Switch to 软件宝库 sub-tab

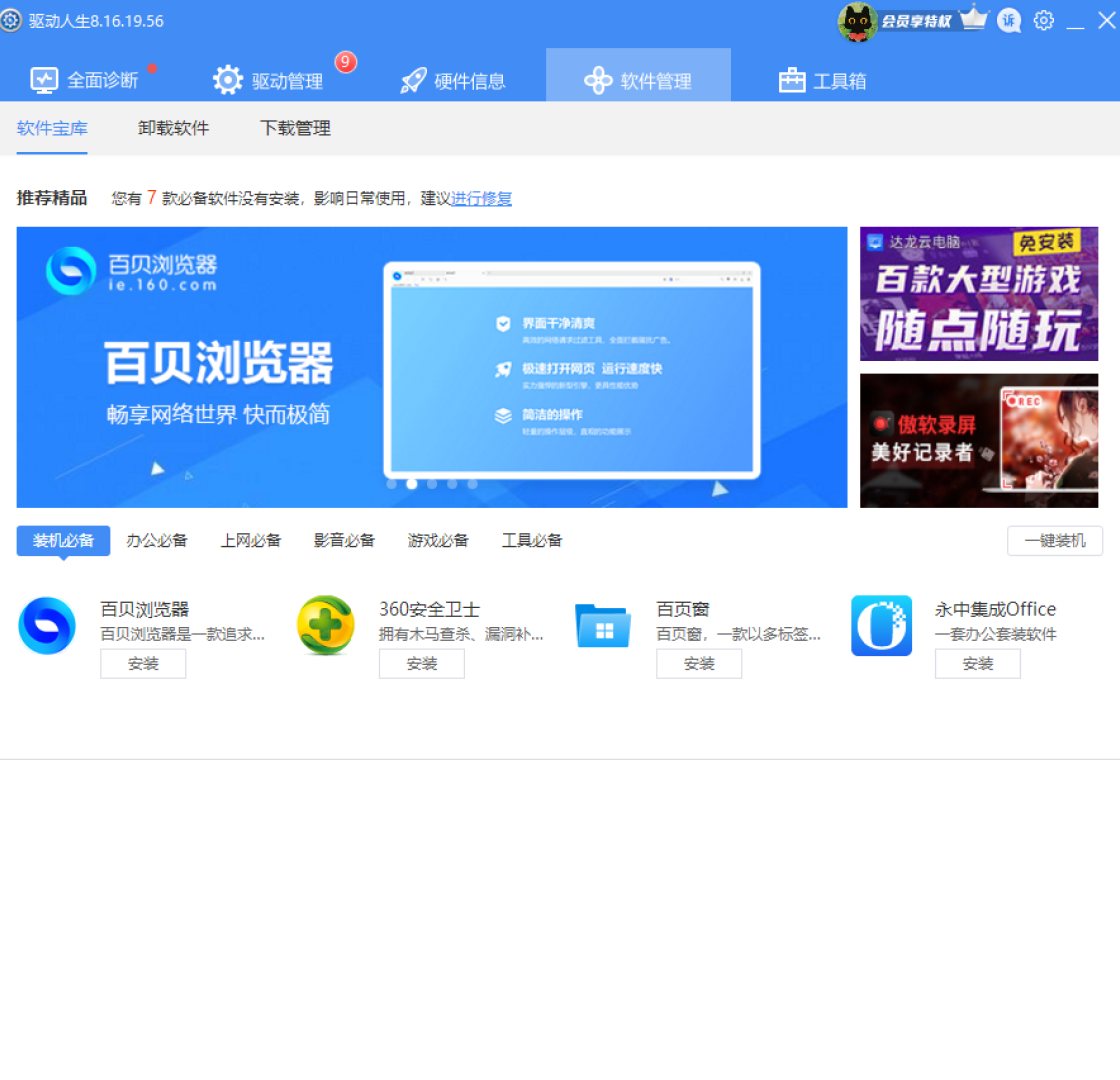tap(52, 129)
